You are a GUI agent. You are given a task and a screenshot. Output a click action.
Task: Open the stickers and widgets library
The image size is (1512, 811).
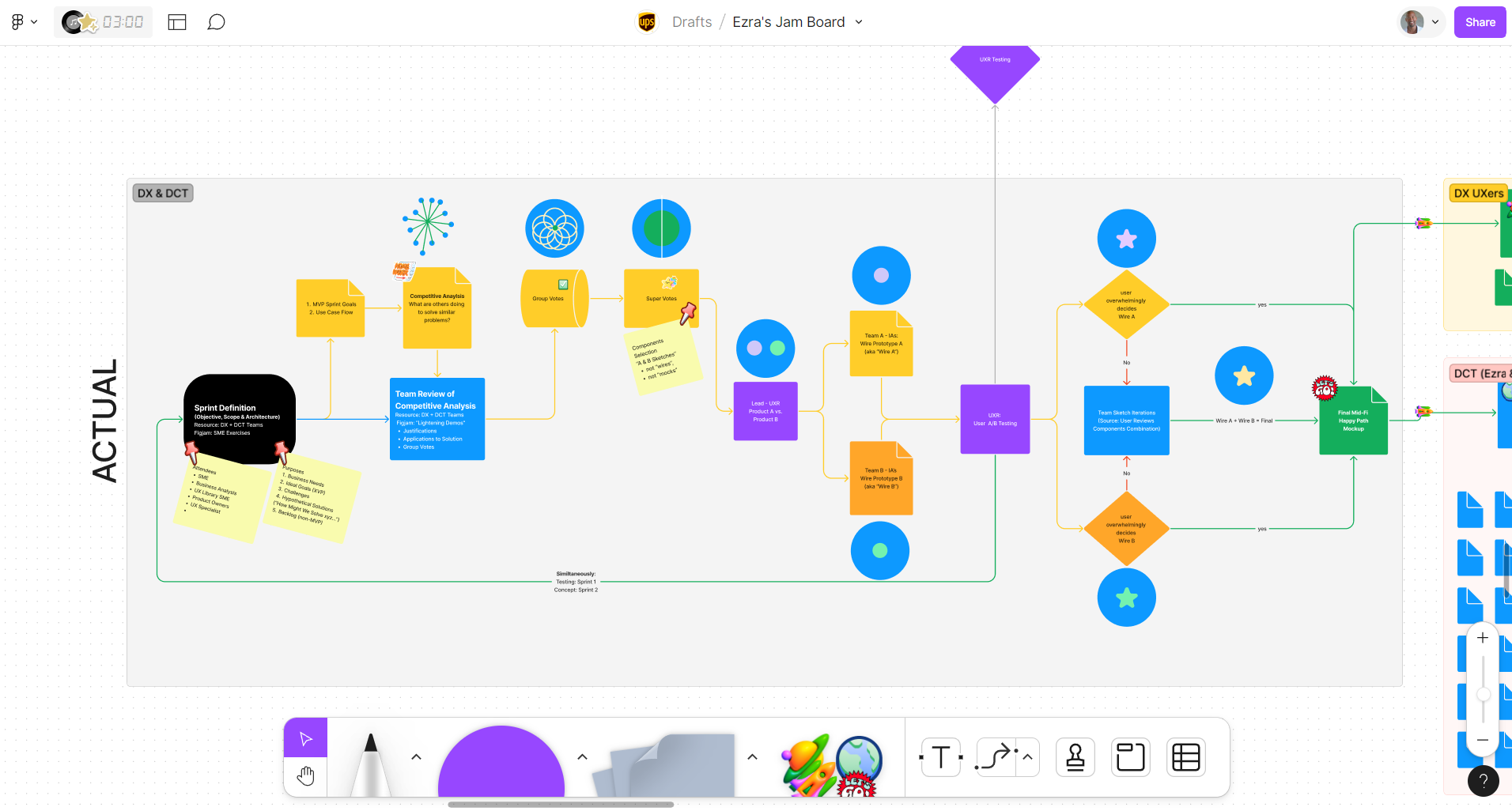coord(831,764)
